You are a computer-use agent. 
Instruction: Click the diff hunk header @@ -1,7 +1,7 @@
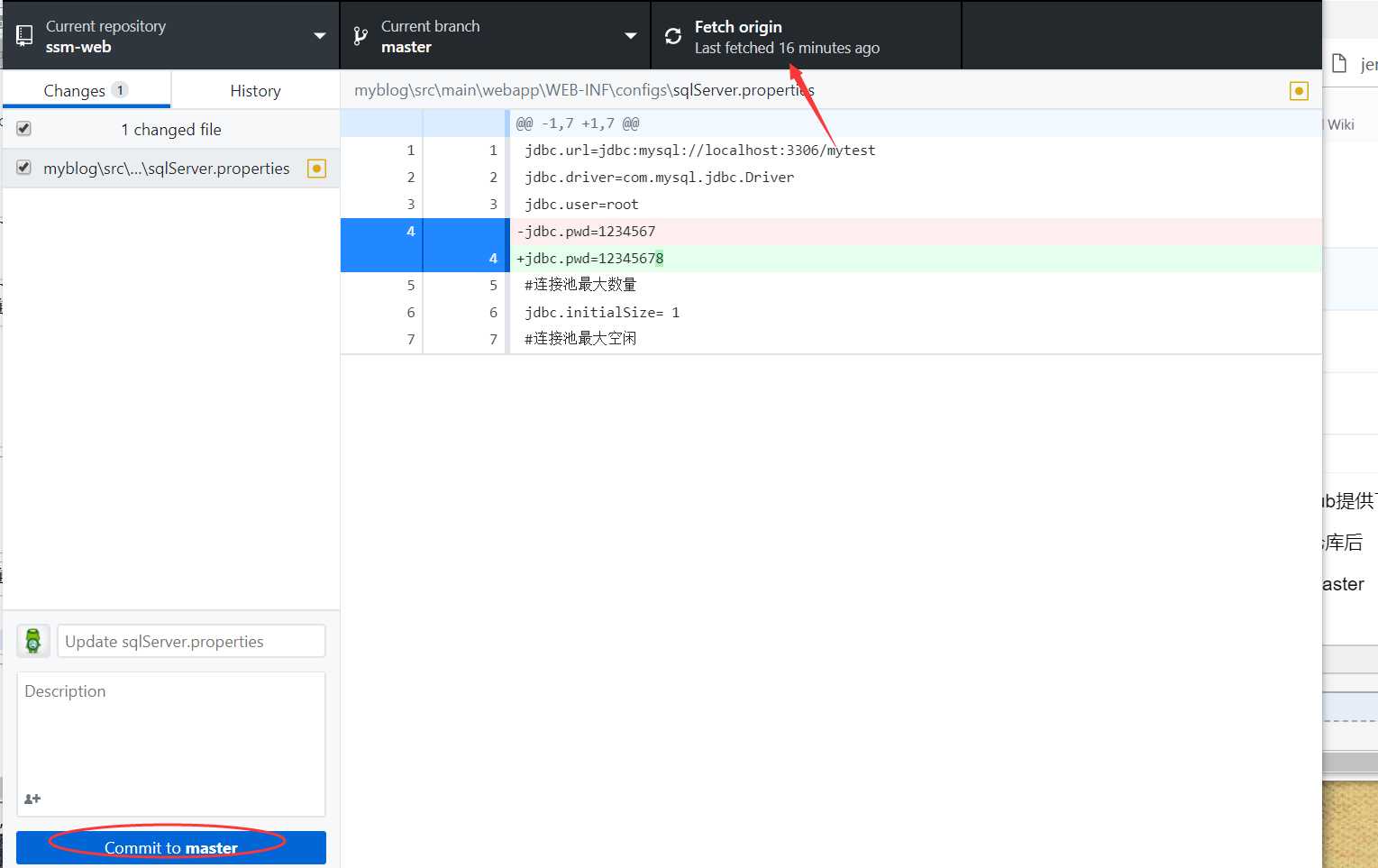[x=578, y=123]
